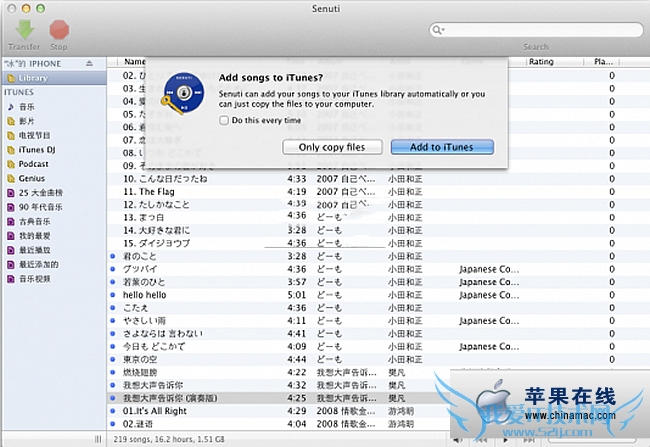Click the eject icon beside IPHONE
650x447 pixels.
pyautogui.click(x=89, y=63)
